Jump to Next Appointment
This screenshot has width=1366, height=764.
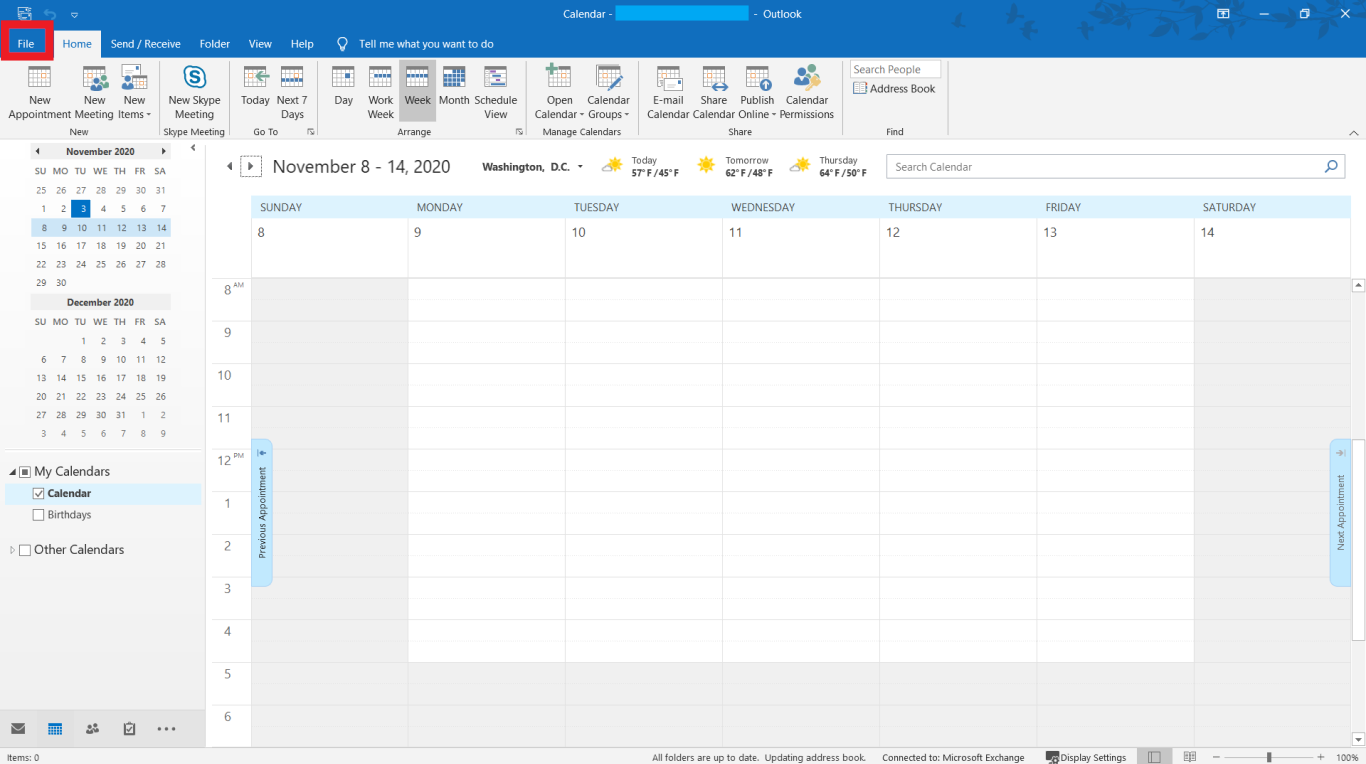click(x=1340, y=512)
